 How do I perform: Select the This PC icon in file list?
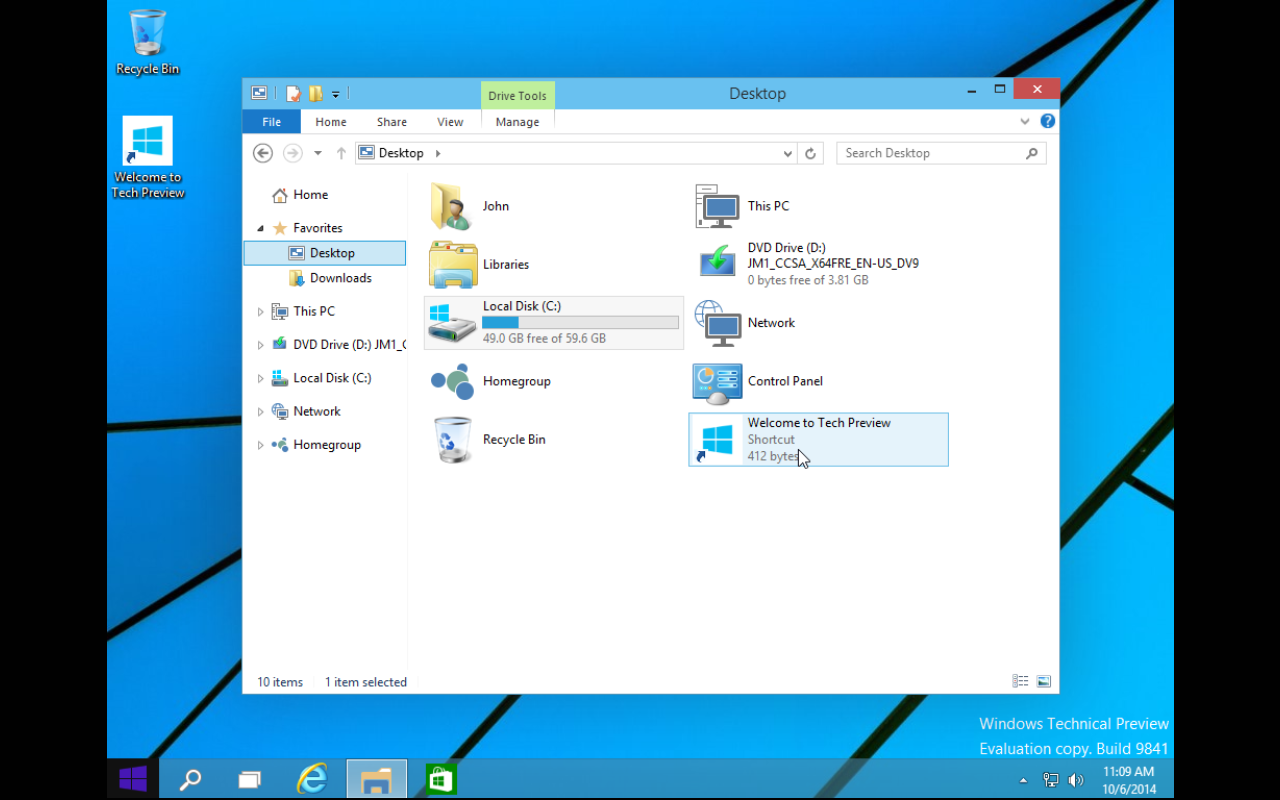tap(717, 206)
